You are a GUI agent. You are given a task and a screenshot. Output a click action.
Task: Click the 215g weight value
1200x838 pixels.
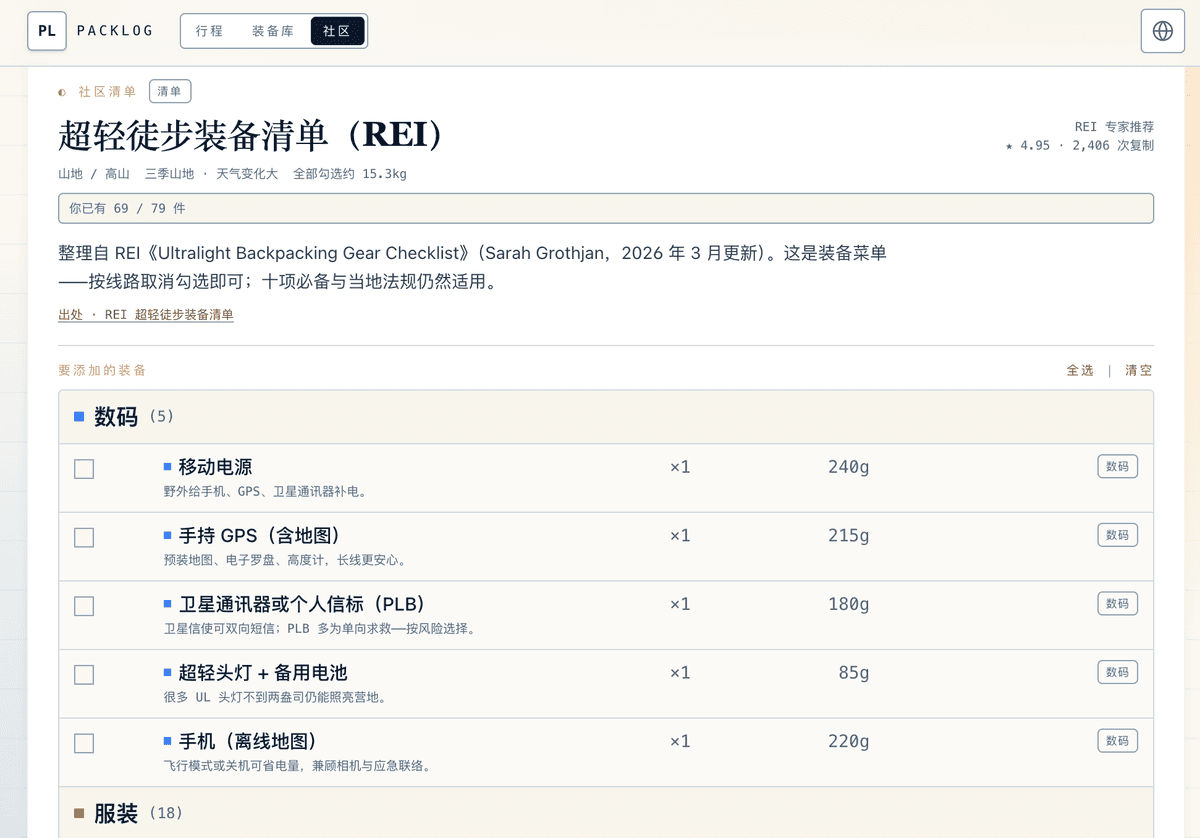(x=848, y=536)
